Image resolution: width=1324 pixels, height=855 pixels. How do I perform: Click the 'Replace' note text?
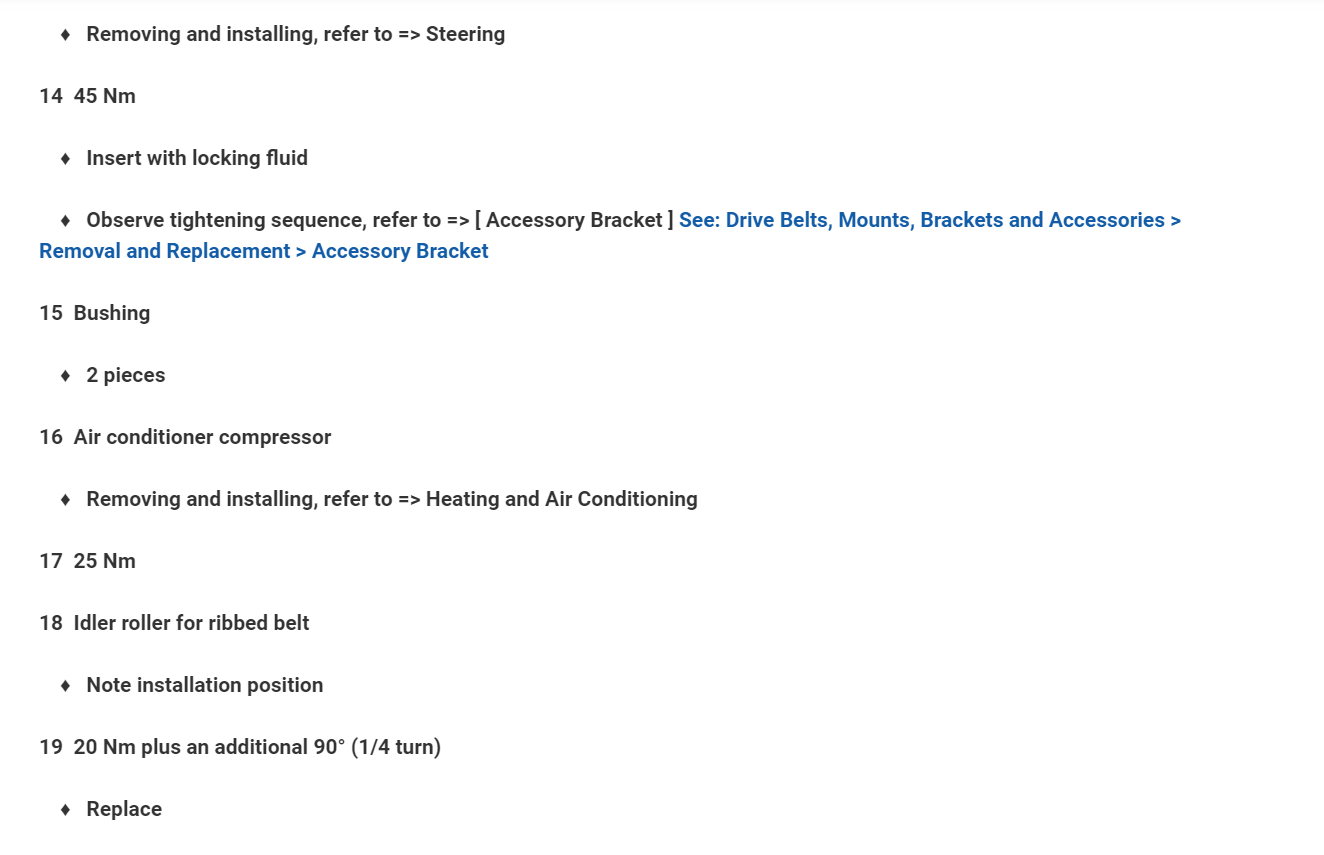point(124,809)
